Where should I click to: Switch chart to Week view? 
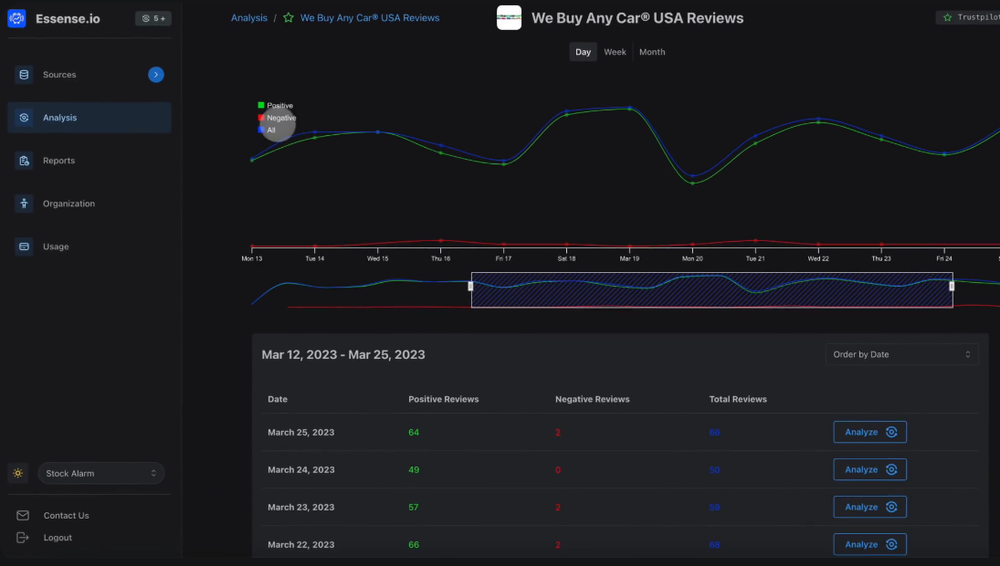click(x=615, y=52)
